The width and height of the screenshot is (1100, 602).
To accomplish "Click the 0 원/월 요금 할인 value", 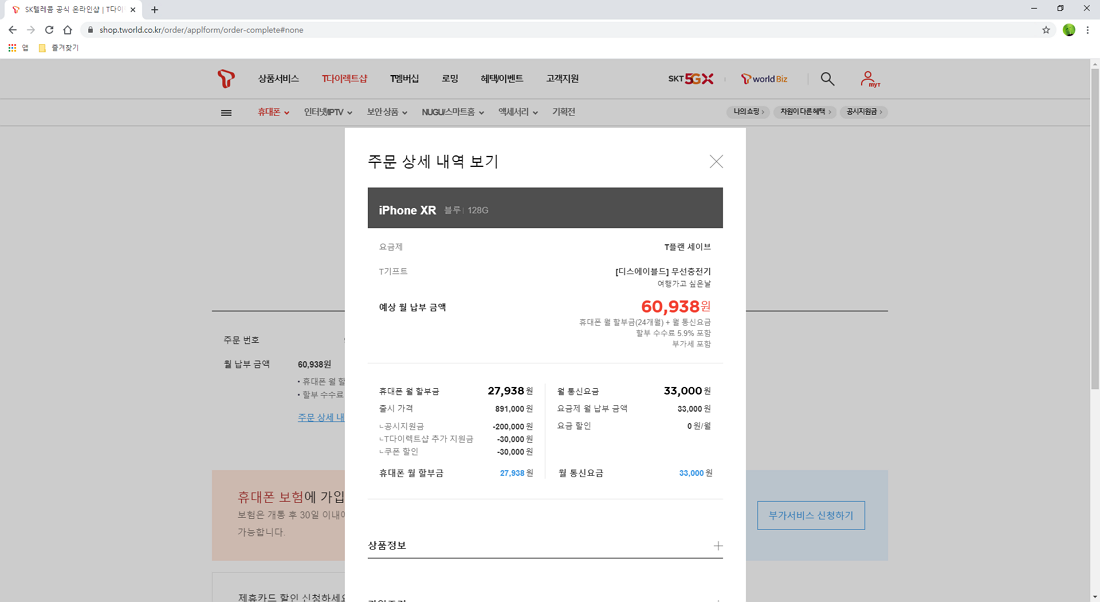I will [698, 426].
